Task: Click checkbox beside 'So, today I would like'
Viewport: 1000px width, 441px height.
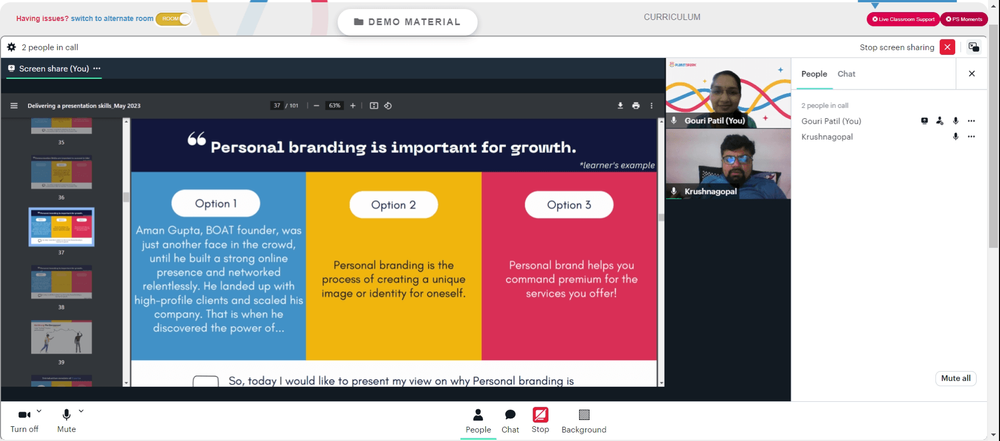Action: pyautogui.click(x=205, y=382)
